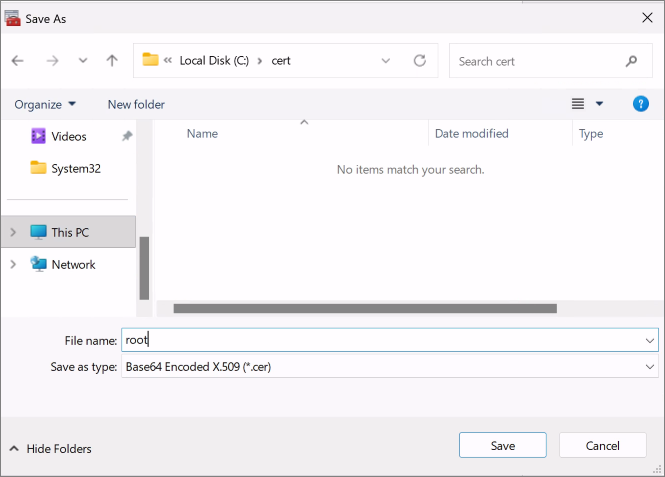
Task: Cancel the Save As dialog
Action: tap(602, 445)
